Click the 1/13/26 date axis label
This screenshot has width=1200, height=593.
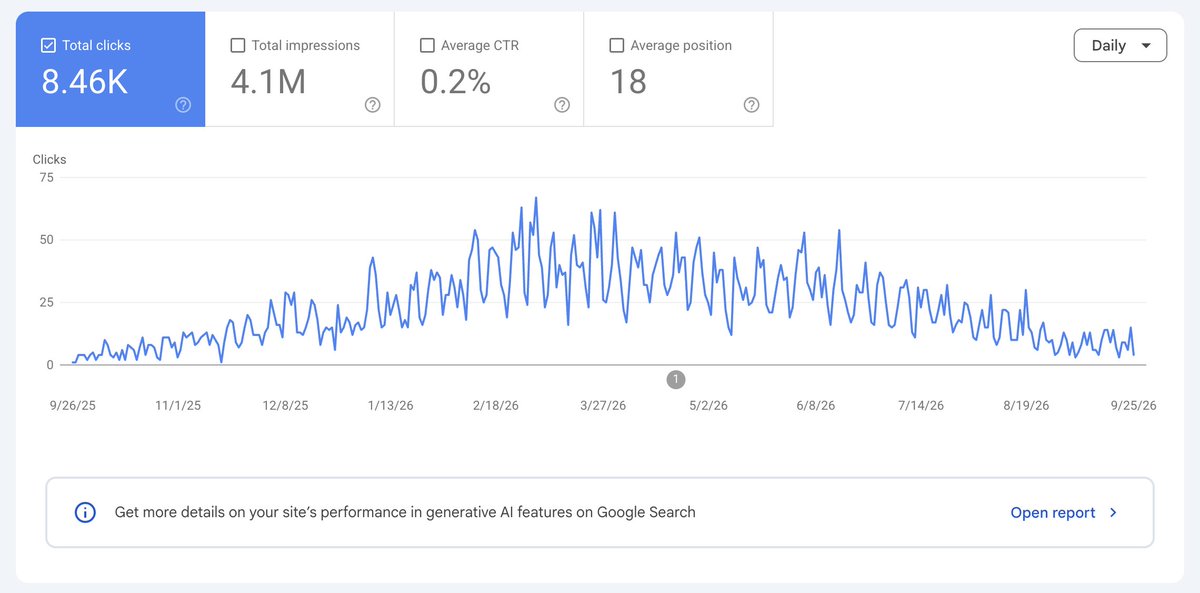pyautogui.click(x=391, y=405)
